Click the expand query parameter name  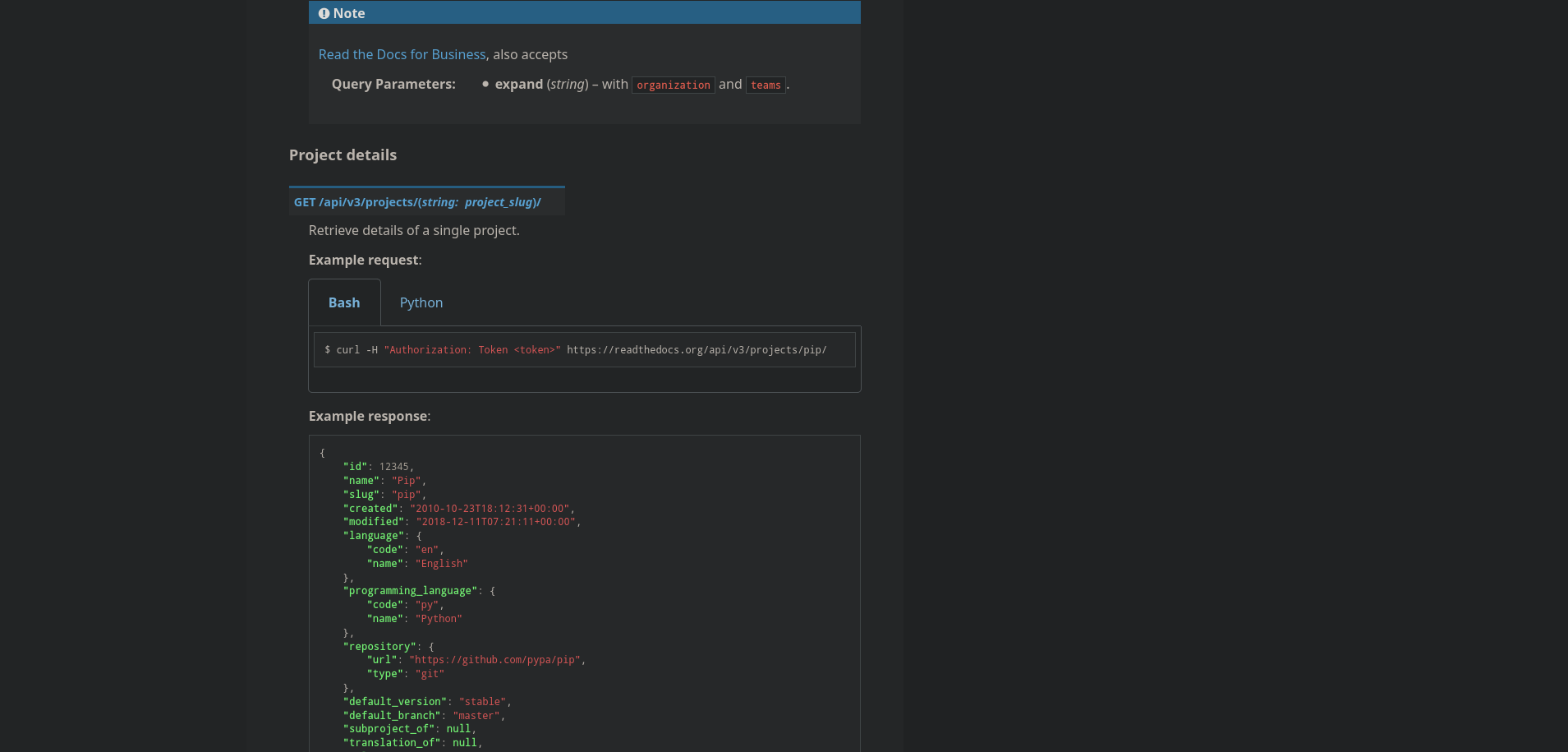pyautogui.click(x=519, y=84)
